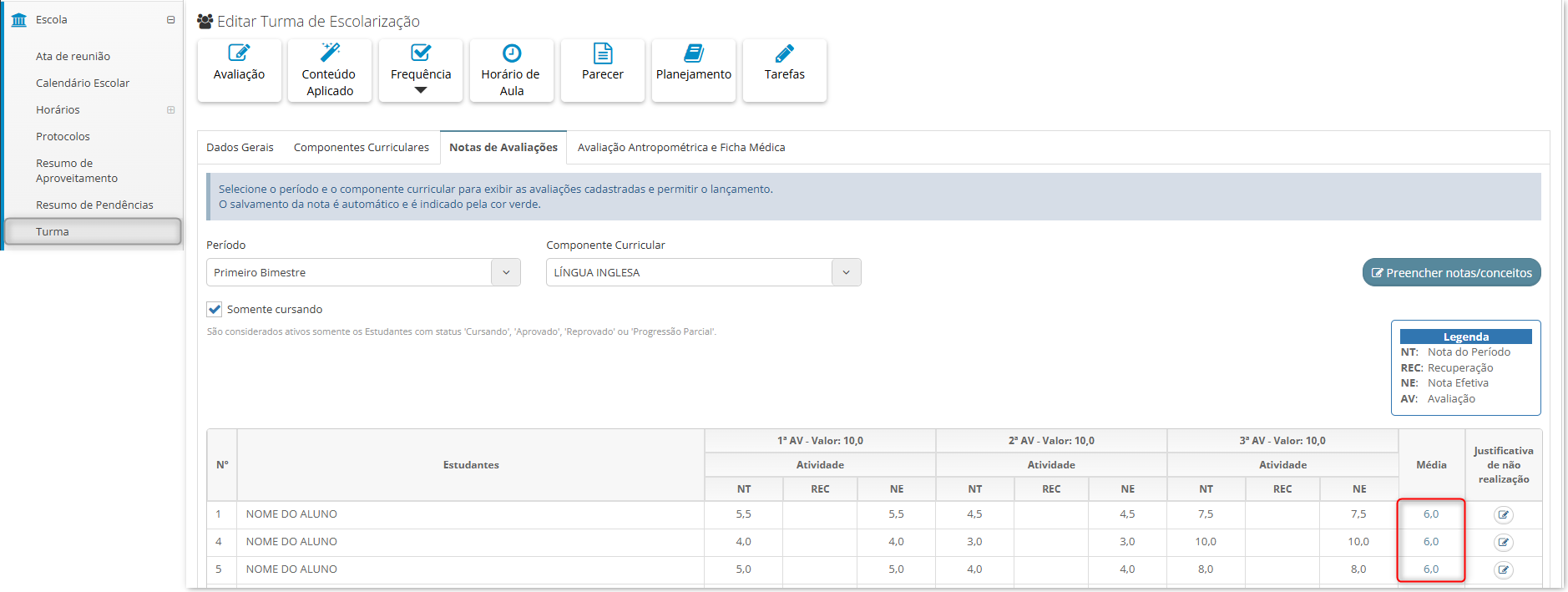
Task: Click the 10,0 NT grade of student 4
Action: point(1206,542)
